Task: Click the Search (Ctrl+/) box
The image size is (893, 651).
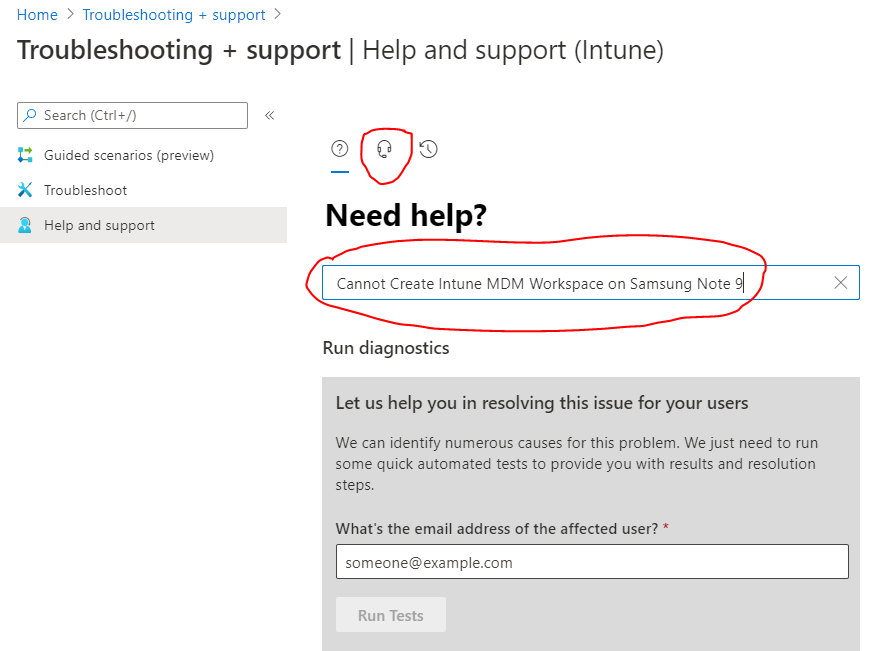Action: coord(132,116)
